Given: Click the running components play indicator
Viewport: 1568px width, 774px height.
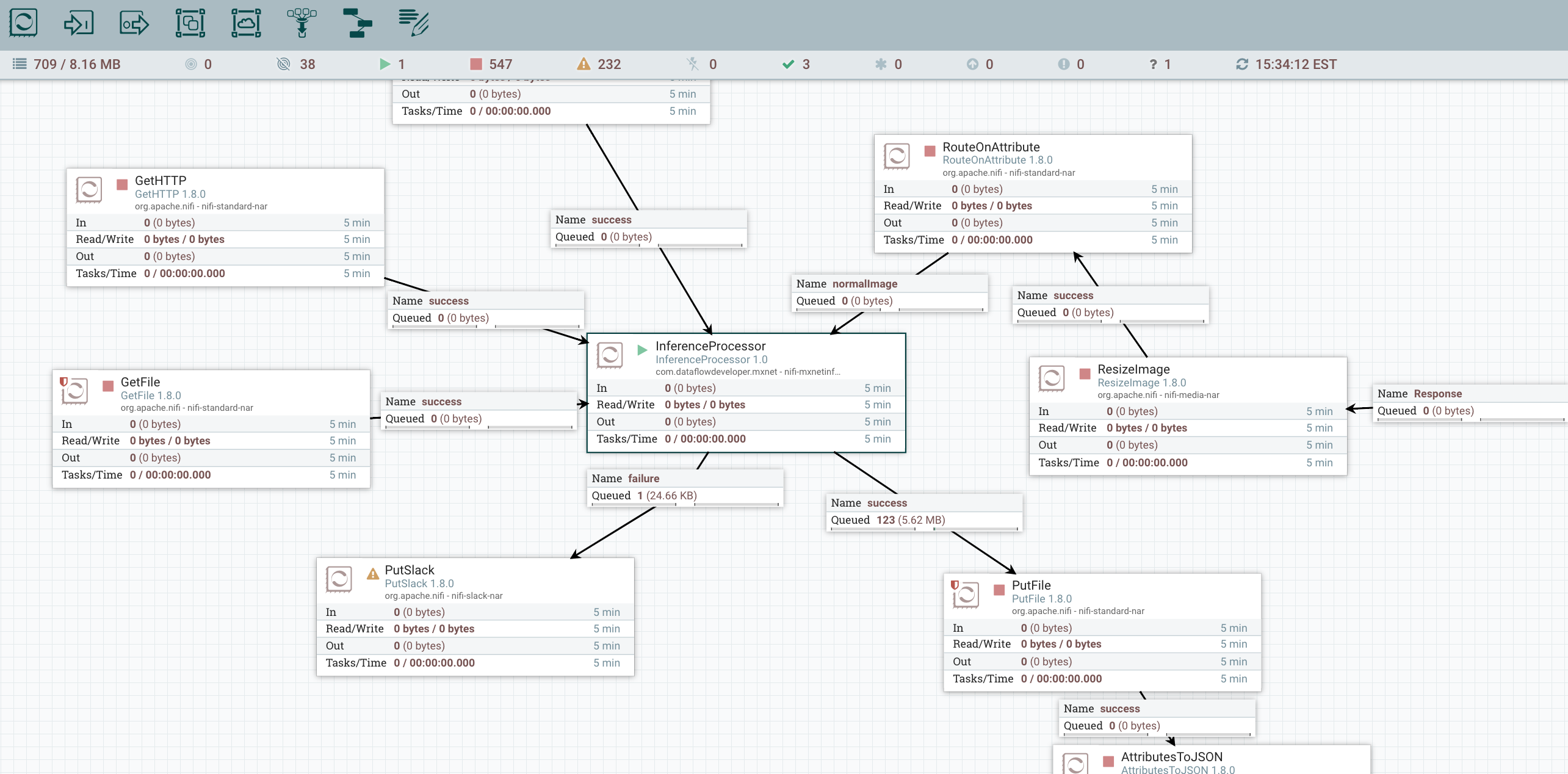Looking at the screenshot, I should (385, 64).
